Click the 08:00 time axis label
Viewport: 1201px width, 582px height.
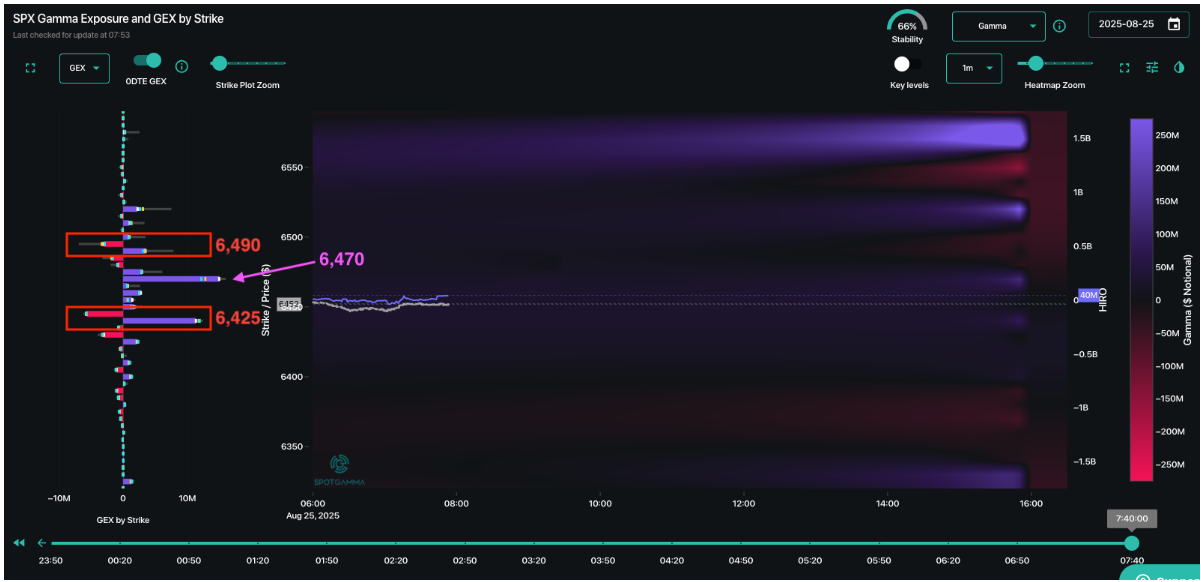(x=456, y=504)
